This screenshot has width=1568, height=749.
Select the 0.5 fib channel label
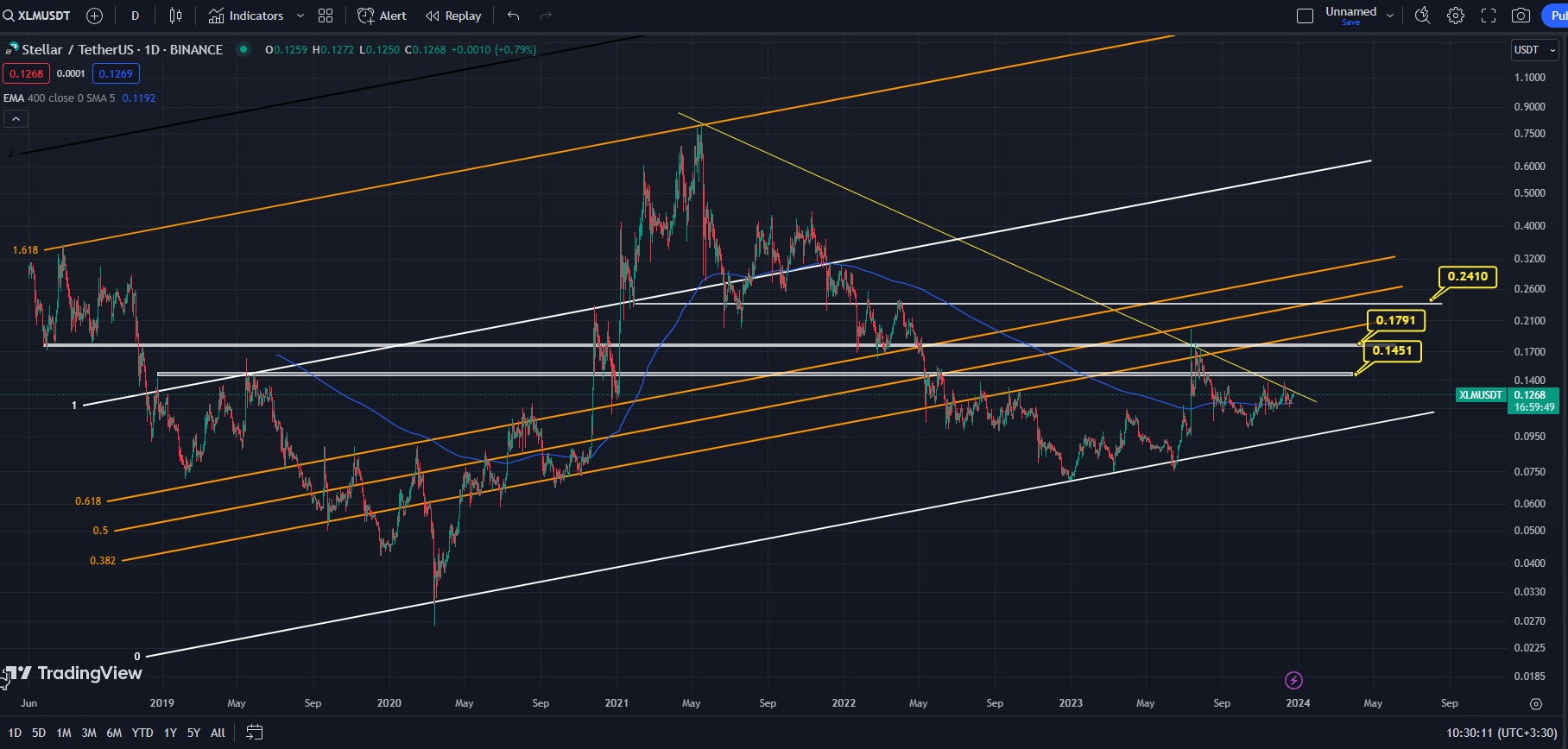pyautogui.click(x=101, y=531)
